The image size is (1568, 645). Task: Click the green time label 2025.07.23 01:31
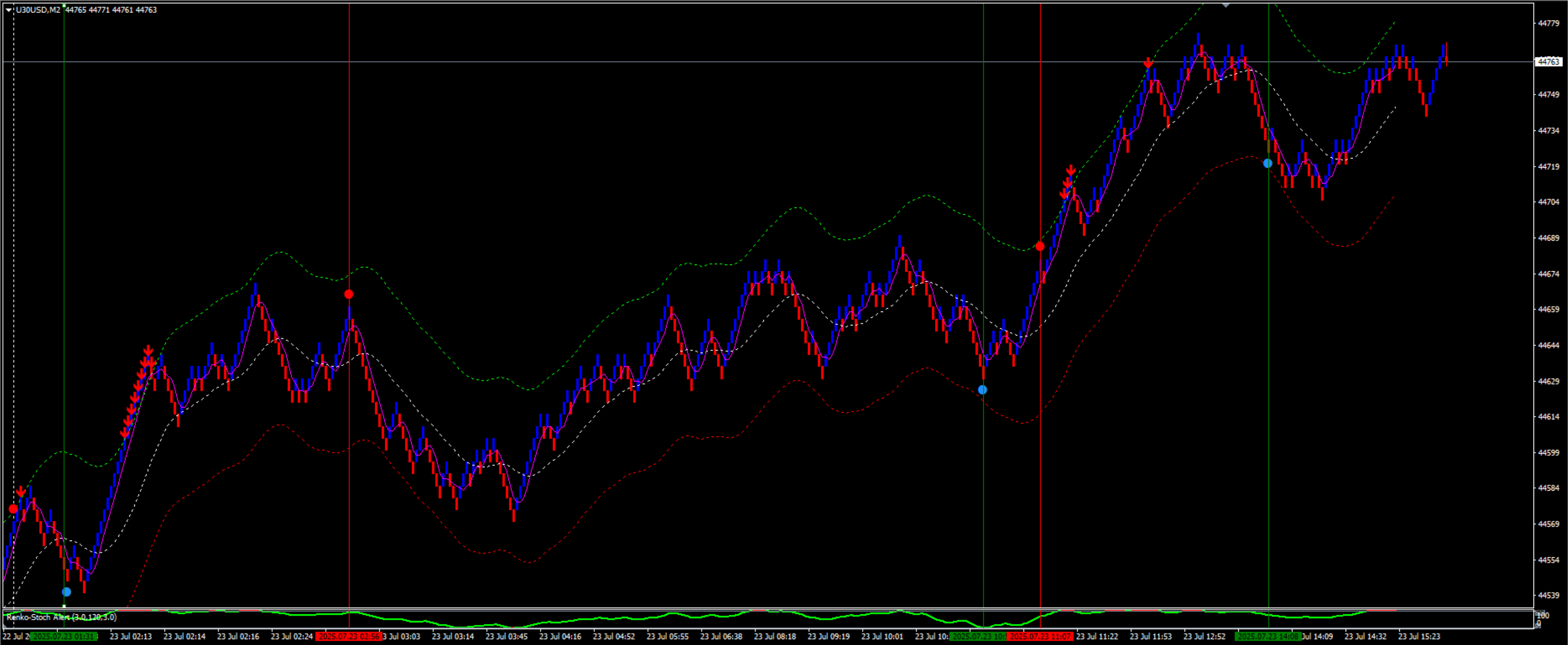64,636
